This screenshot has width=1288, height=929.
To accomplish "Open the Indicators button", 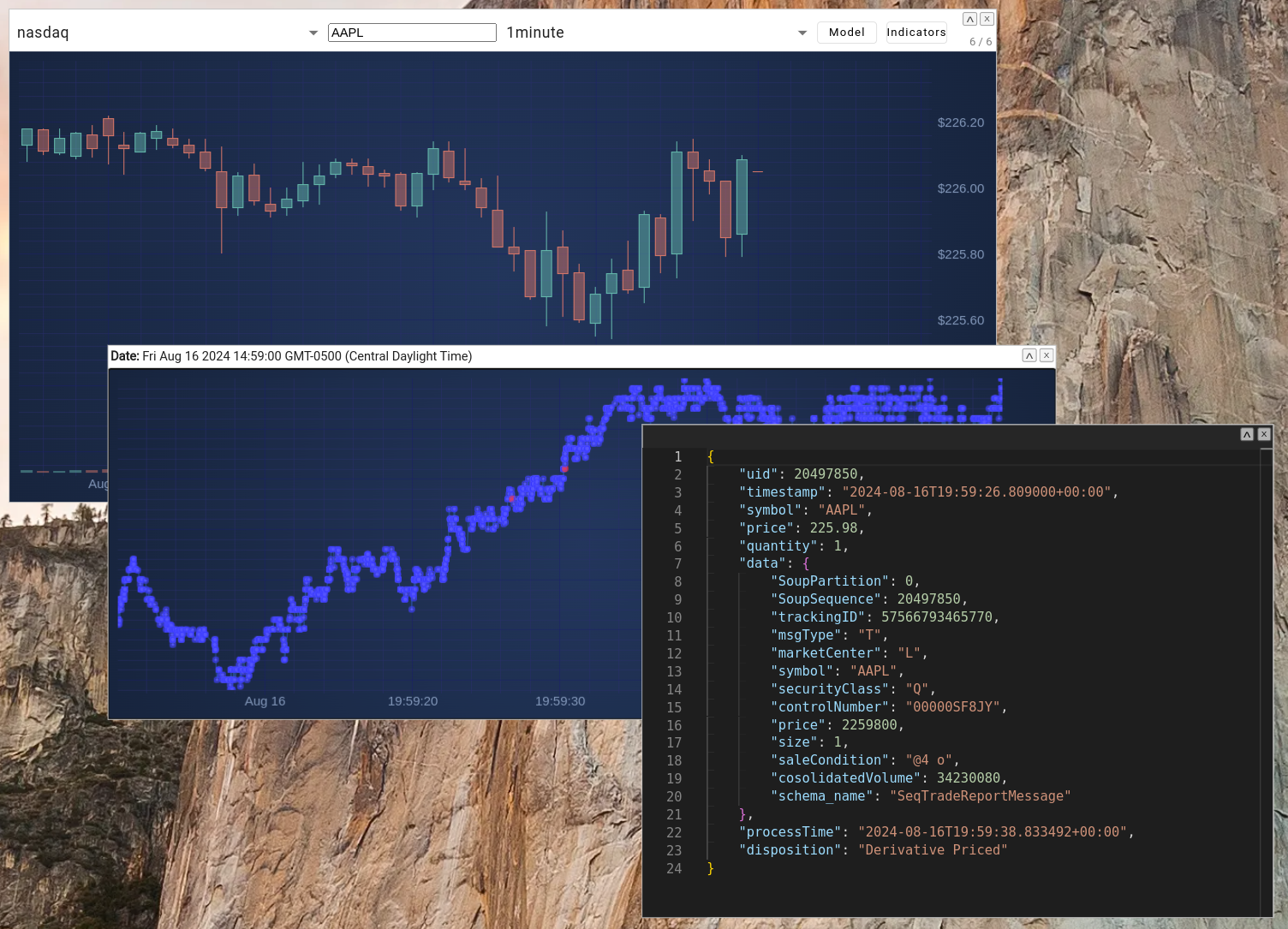I will [x=915, y=33].
